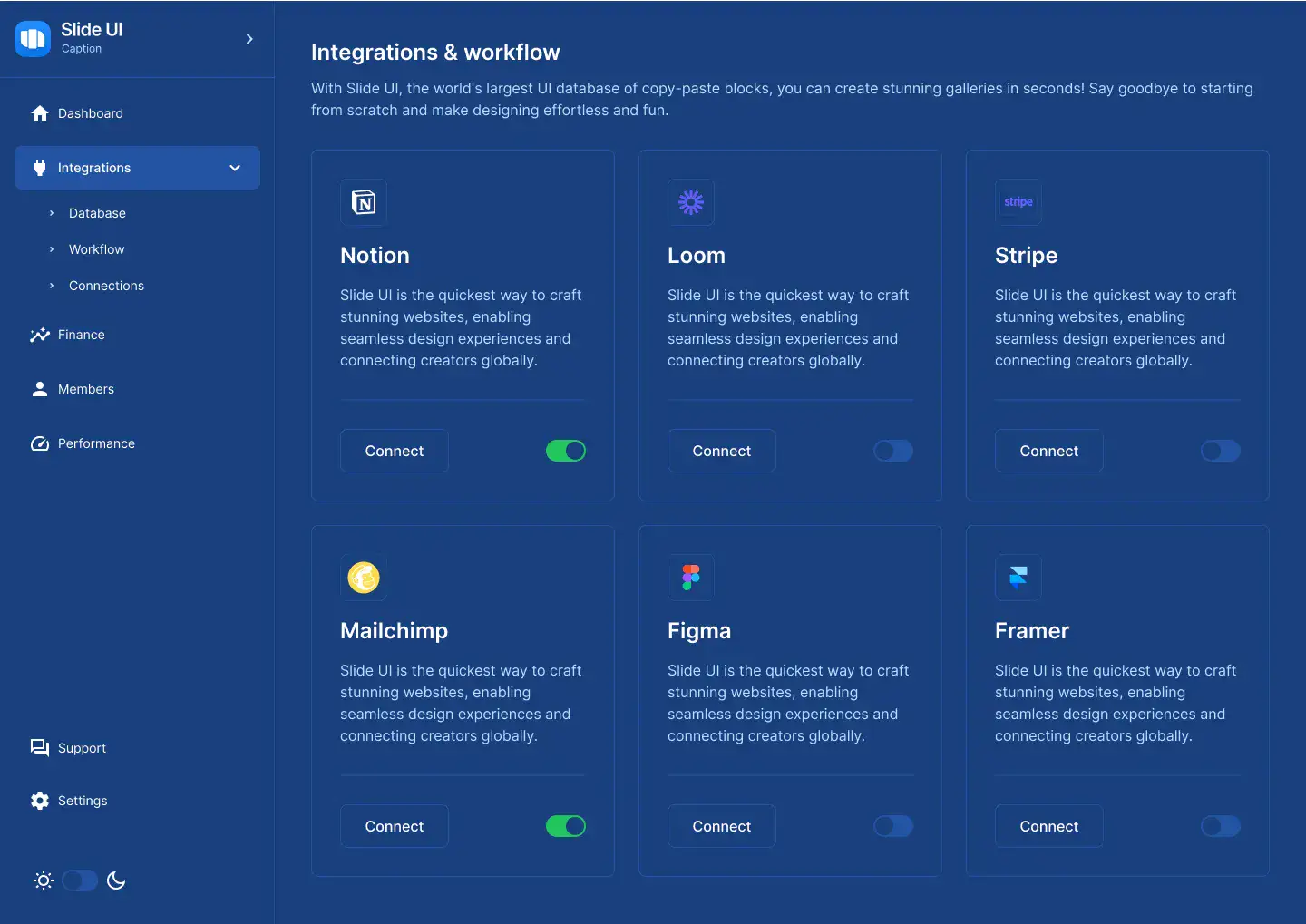The width and height of the screenshot is (1306, 924).
Task: Click the Stripe card title
Action: click(x=1026, y=256)
